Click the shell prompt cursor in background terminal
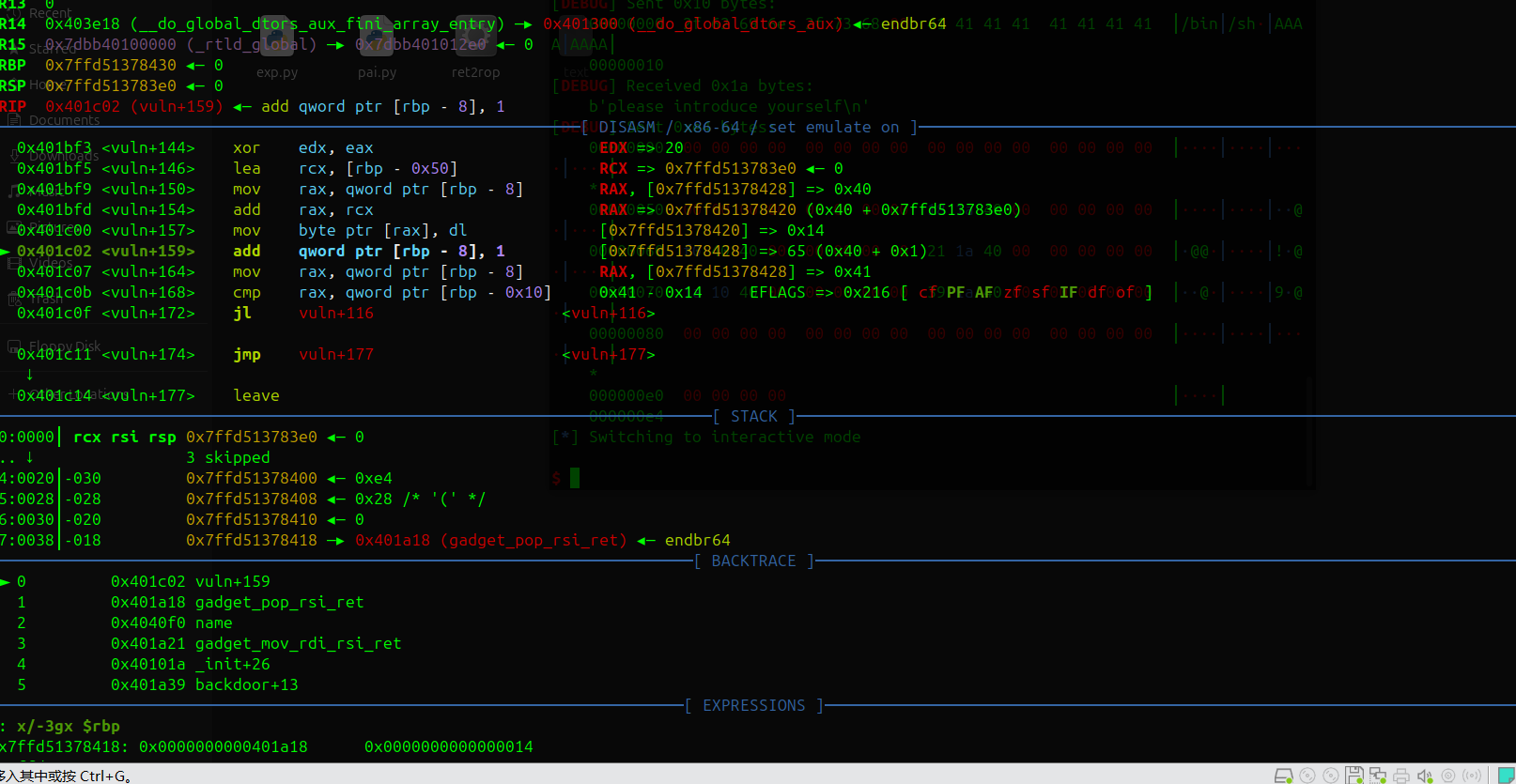1516x784 pixels. click(575, 478)
